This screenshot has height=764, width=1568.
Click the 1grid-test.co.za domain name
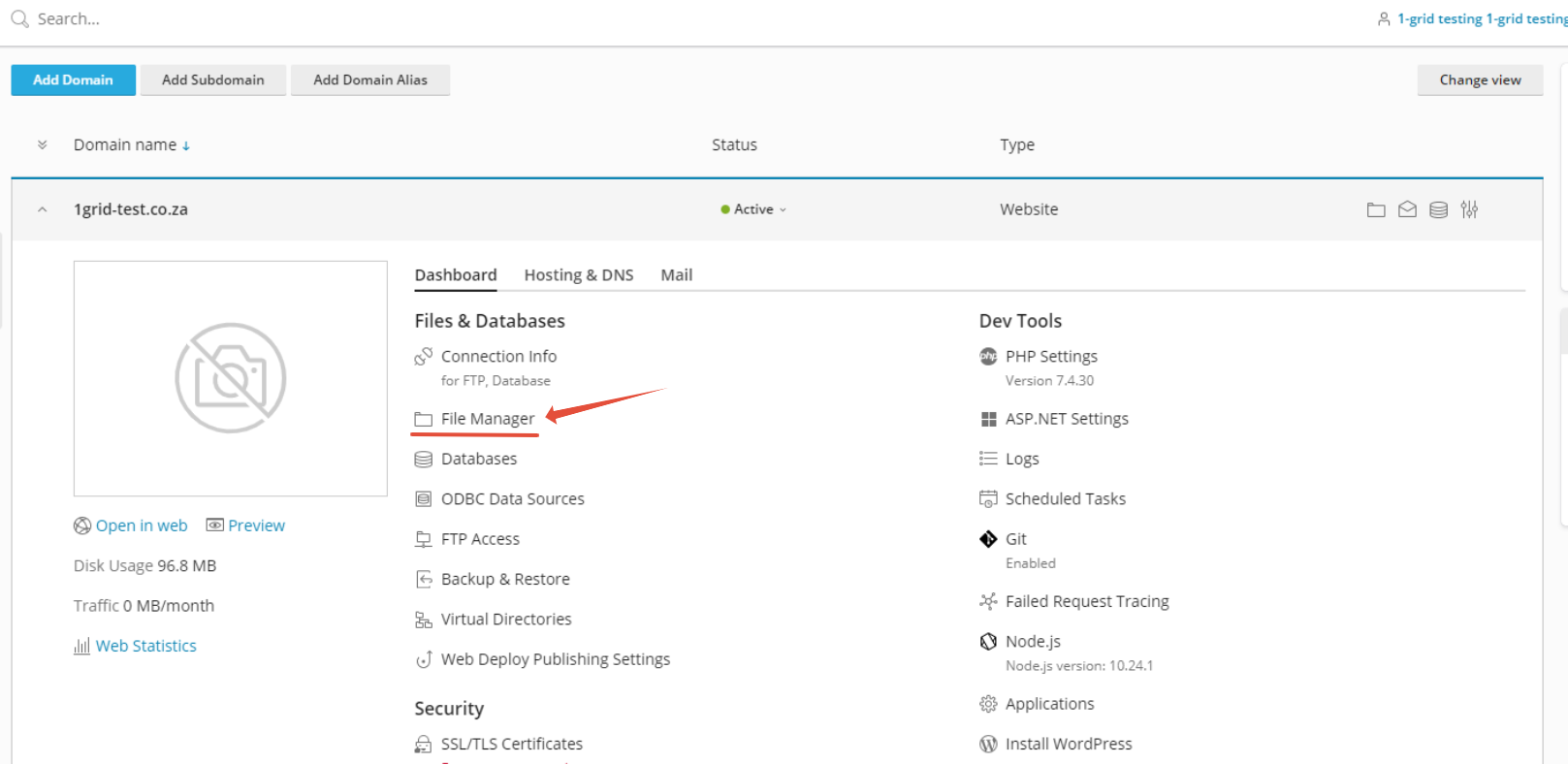pos(131,209)
